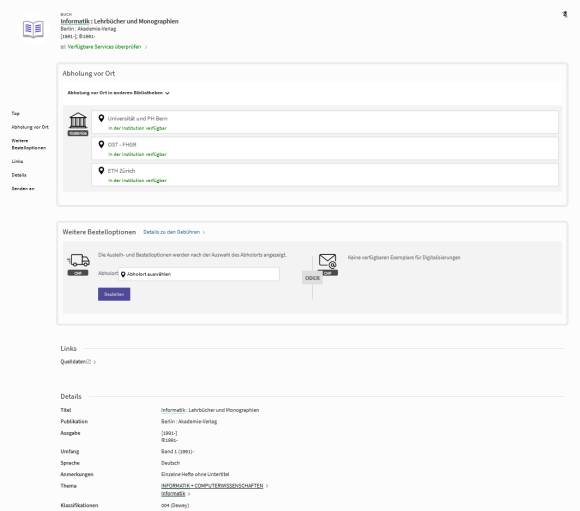580x511 pixels.
Task: Go to Details in the side navigation
Action: pyautogui.click(x=19, y=175)
